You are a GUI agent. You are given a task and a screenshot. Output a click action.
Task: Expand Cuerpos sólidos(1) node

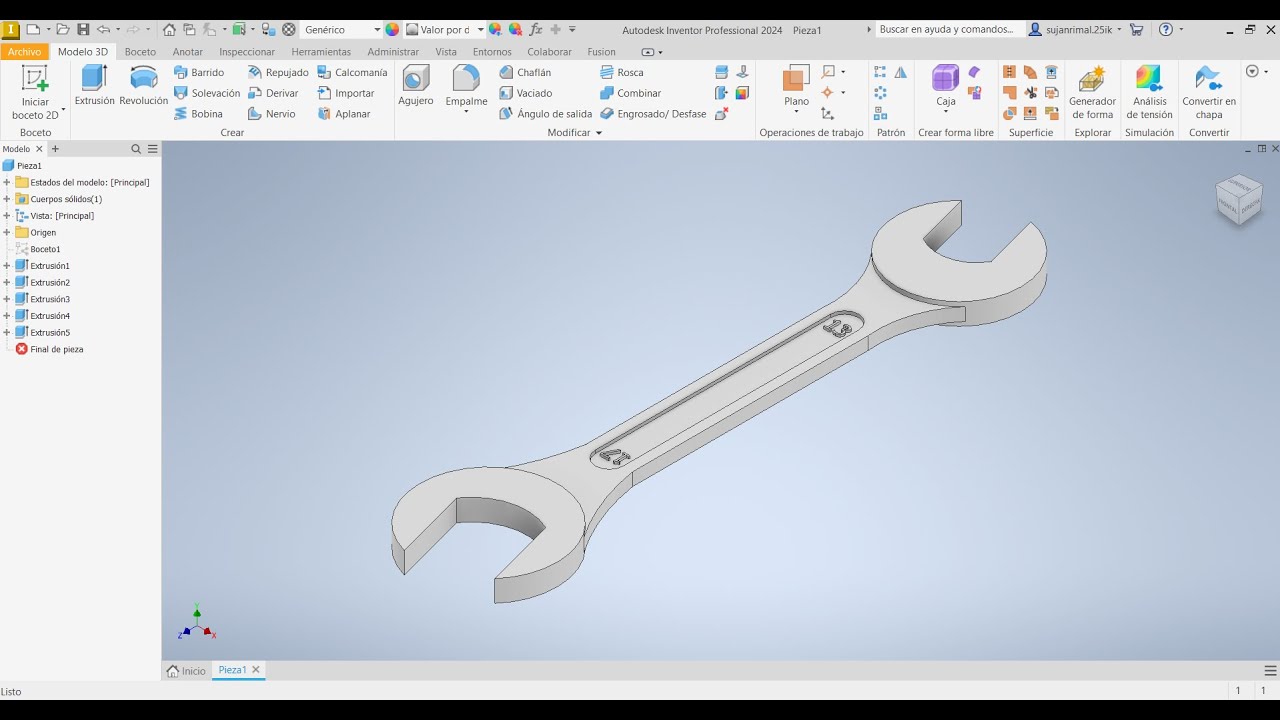point(7,199)
